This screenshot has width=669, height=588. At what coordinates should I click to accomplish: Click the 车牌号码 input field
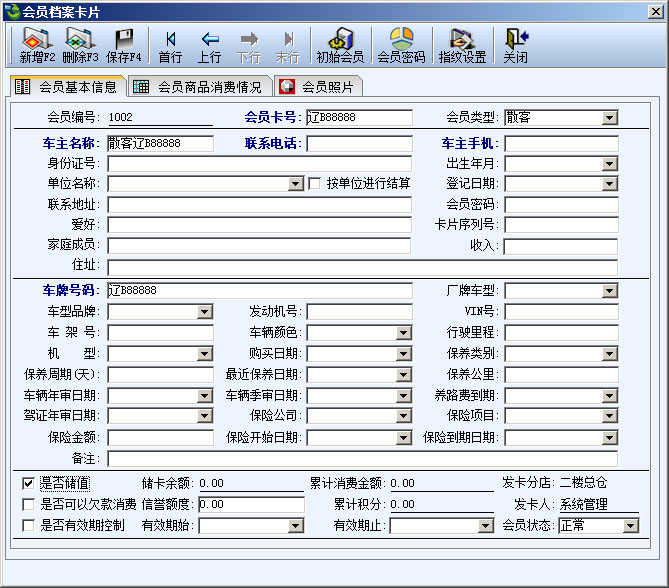click(x=260, y=291)
